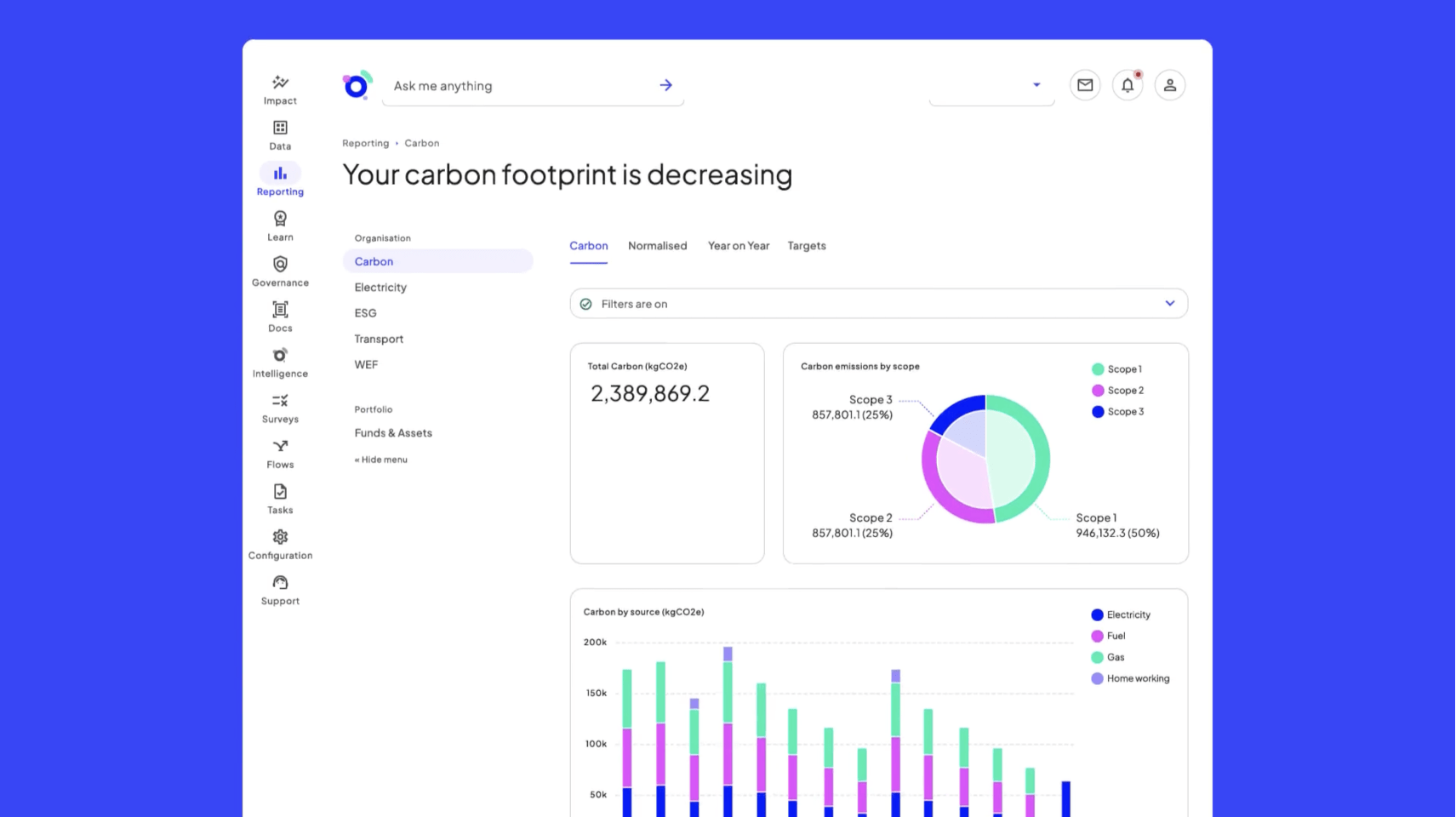Open the Data grid icon
The width and height of the screenshot is (1456, 817).
click(x=280, y=128)
